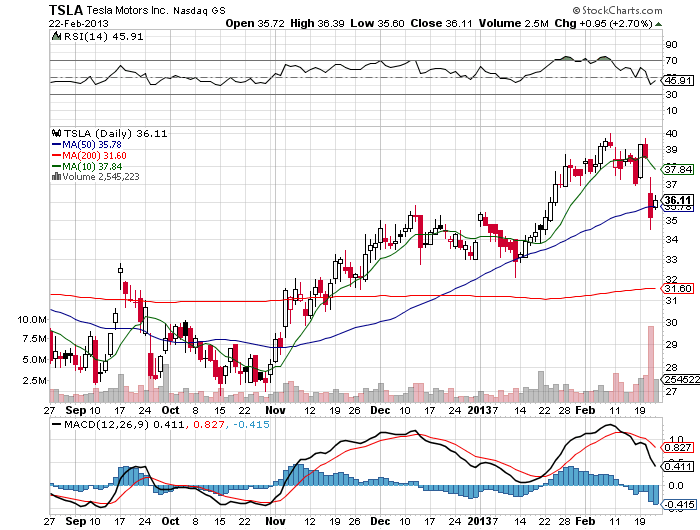
Task: Click the MA(50) 35.78 legend text
Action: (92, 145)
